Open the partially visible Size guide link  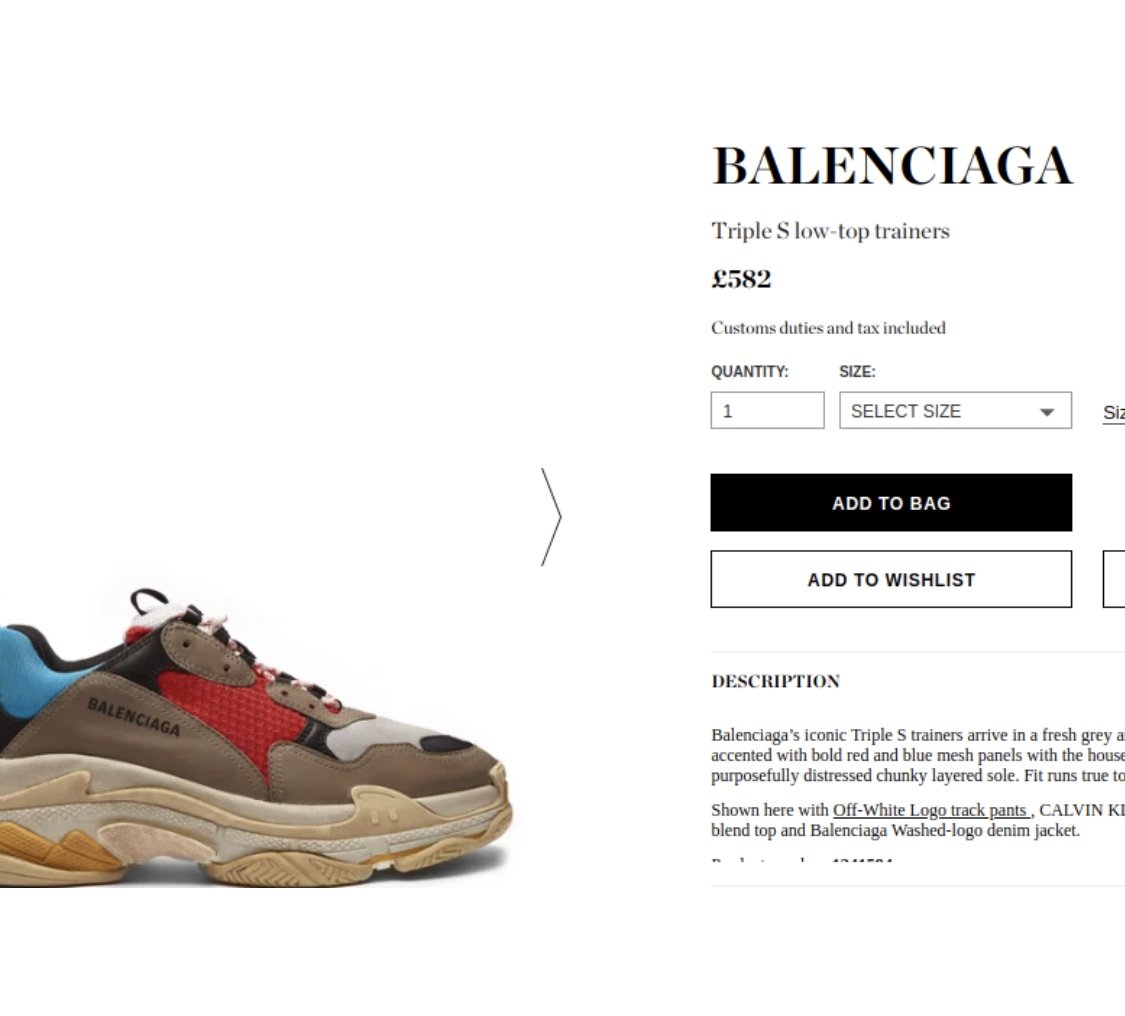(1114, 413)
